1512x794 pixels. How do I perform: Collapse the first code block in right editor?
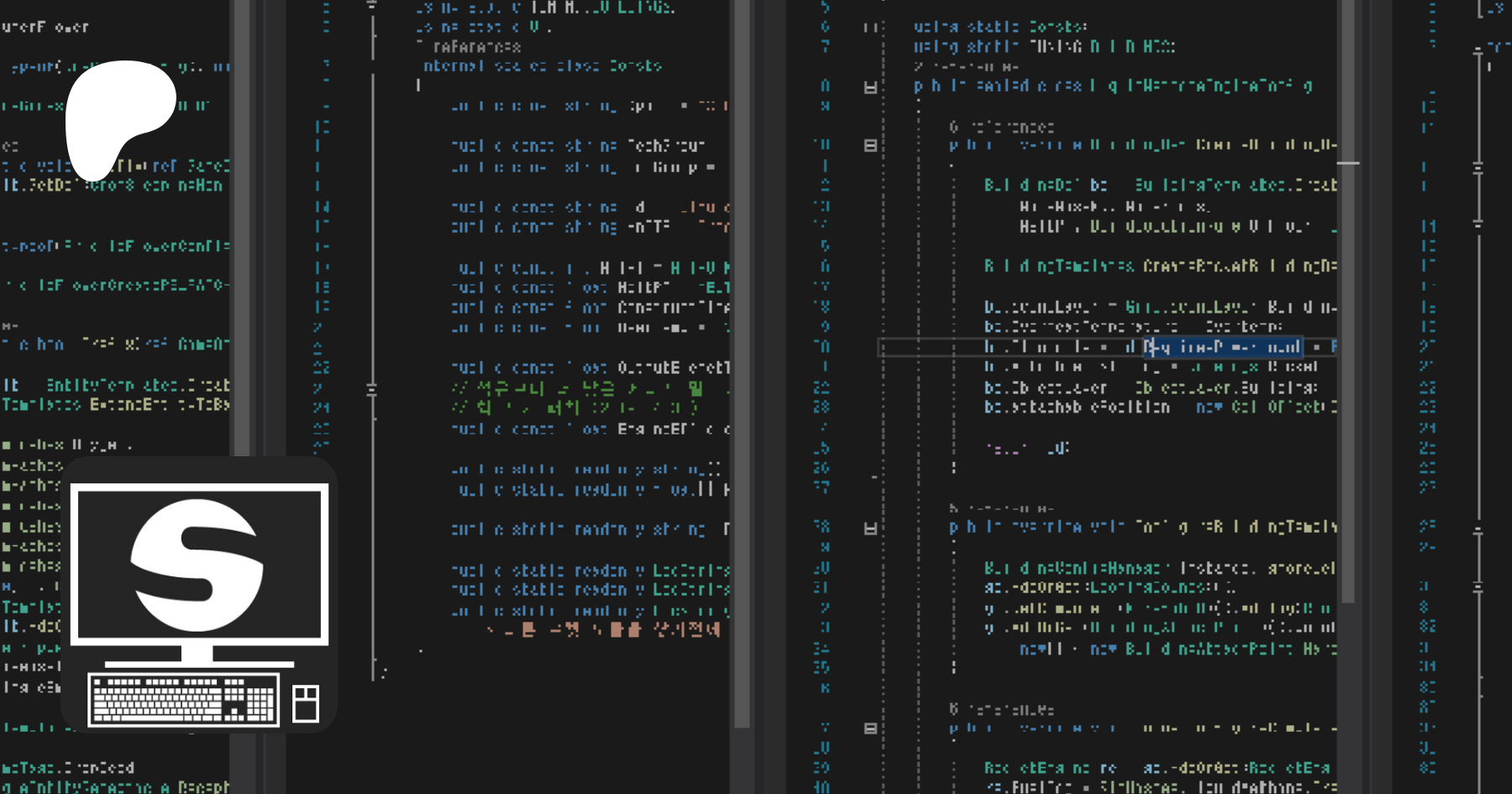click(870, 87)
